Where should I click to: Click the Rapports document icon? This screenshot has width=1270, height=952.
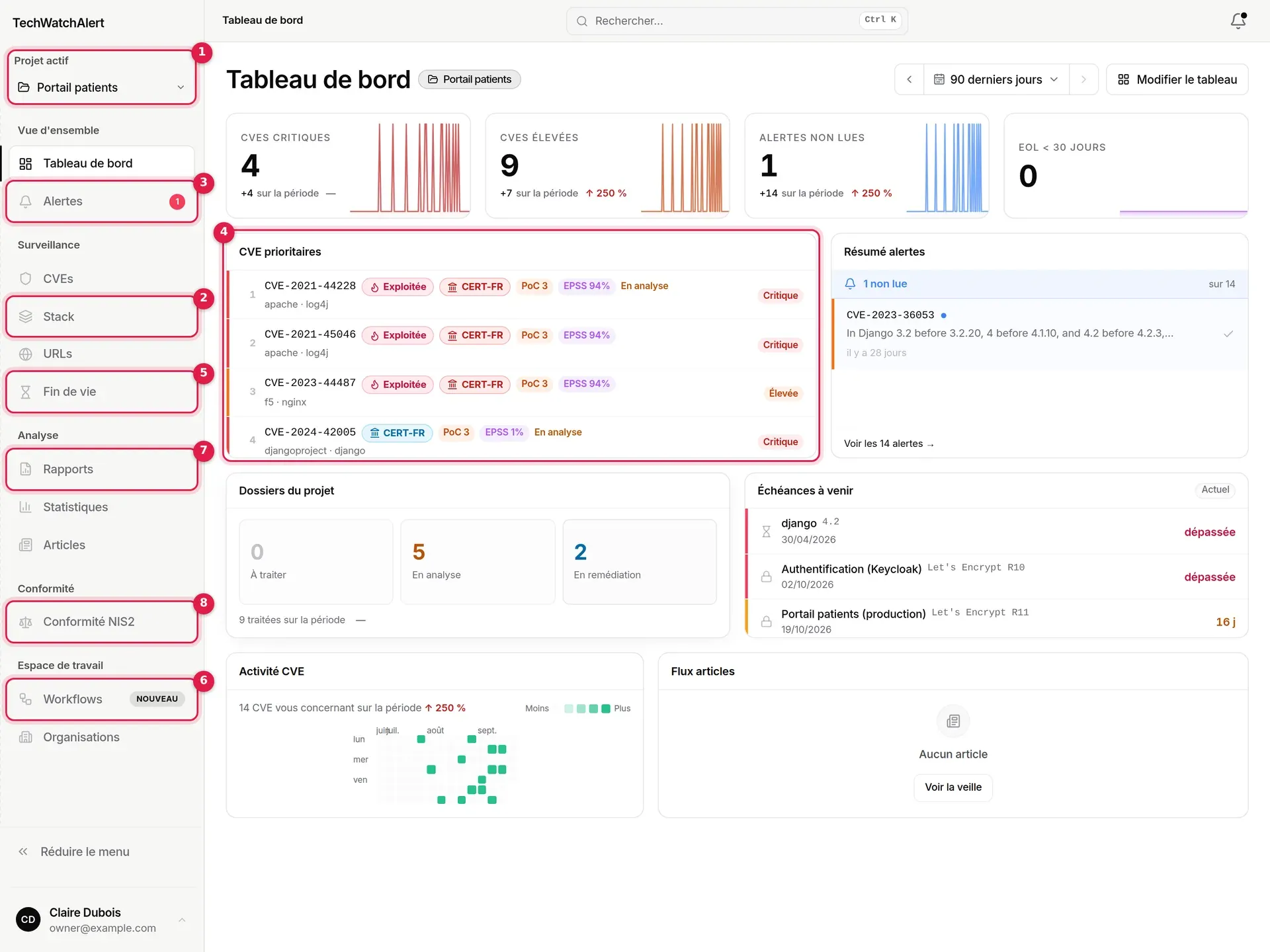[26, 469]
